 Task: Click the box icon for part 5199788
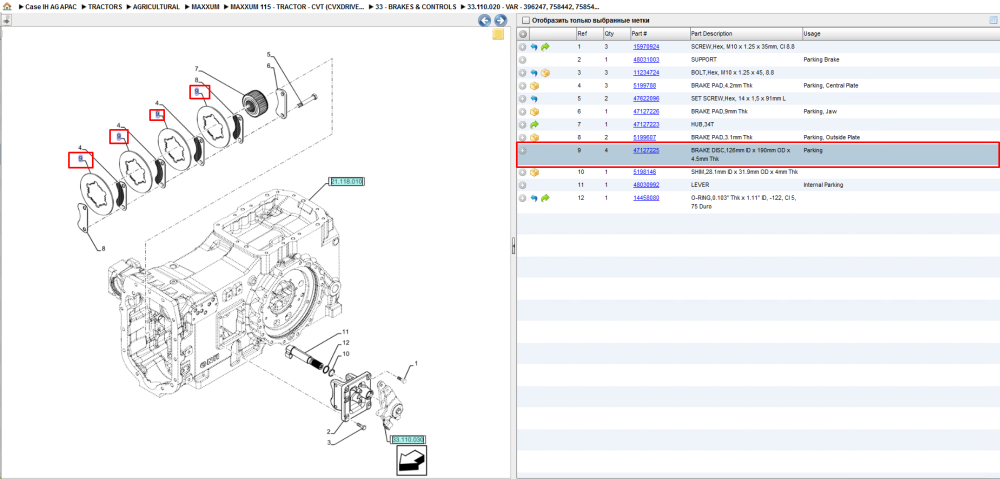pyautogui.click(x=534, y=86)
